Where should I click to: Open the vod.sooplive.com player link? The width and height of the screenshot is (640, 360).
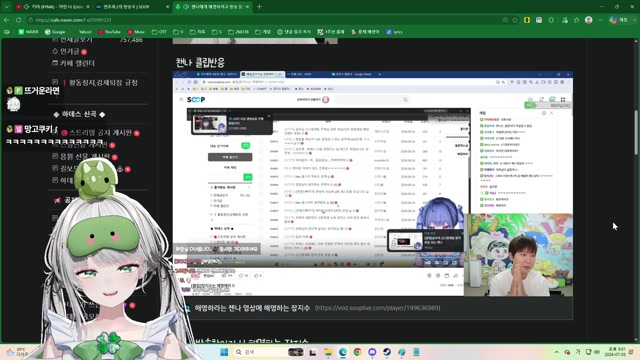tap(378, 308)
